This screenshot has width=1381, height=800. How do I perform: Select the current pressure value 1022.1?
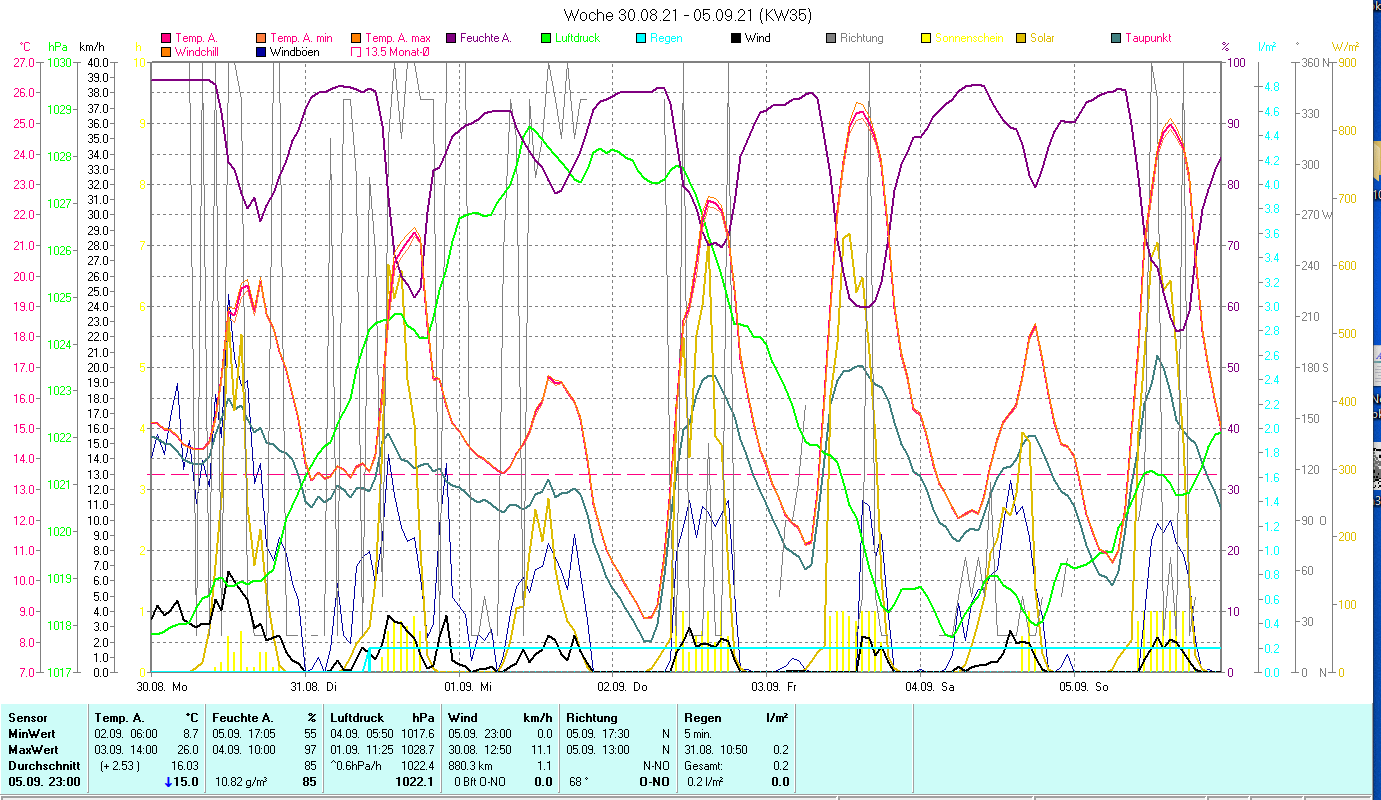click(x=415, y=782)
